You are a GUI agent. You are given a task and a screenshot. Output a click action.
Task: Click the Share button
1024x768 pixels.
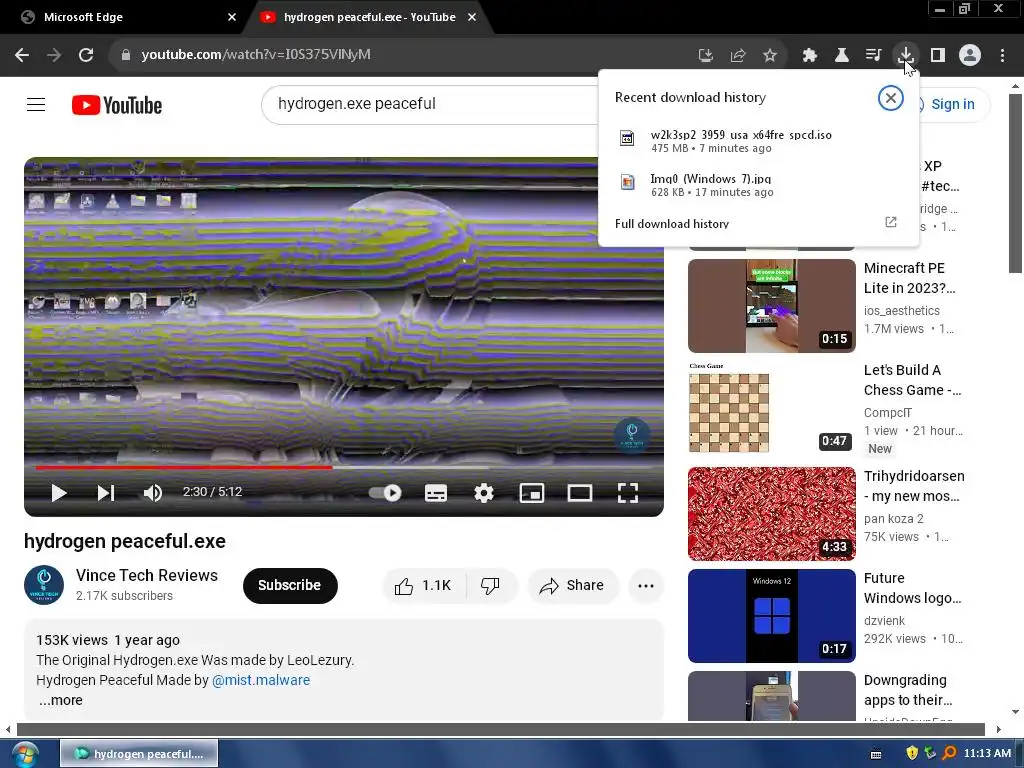(x=572, y=586)
